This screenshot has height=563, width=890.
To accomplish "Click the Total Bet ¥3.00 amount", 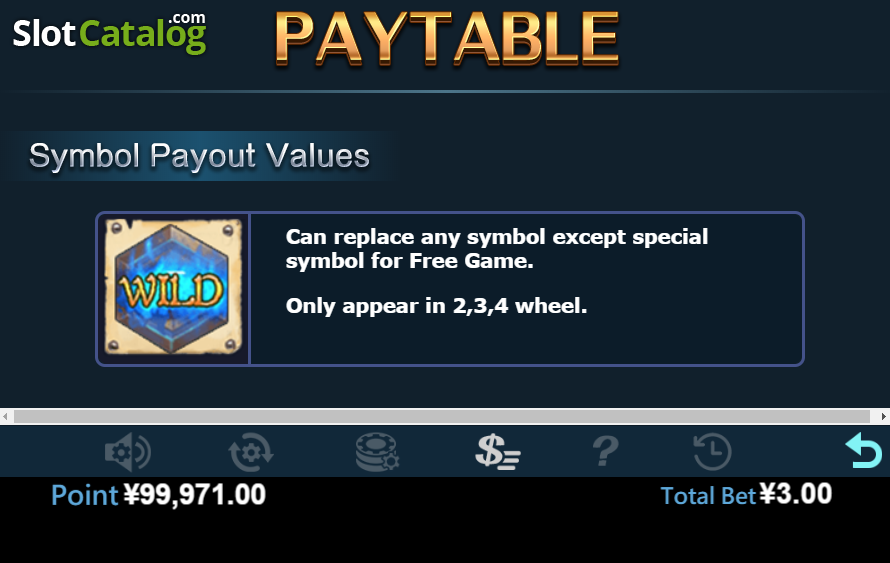I will (796, 494).
